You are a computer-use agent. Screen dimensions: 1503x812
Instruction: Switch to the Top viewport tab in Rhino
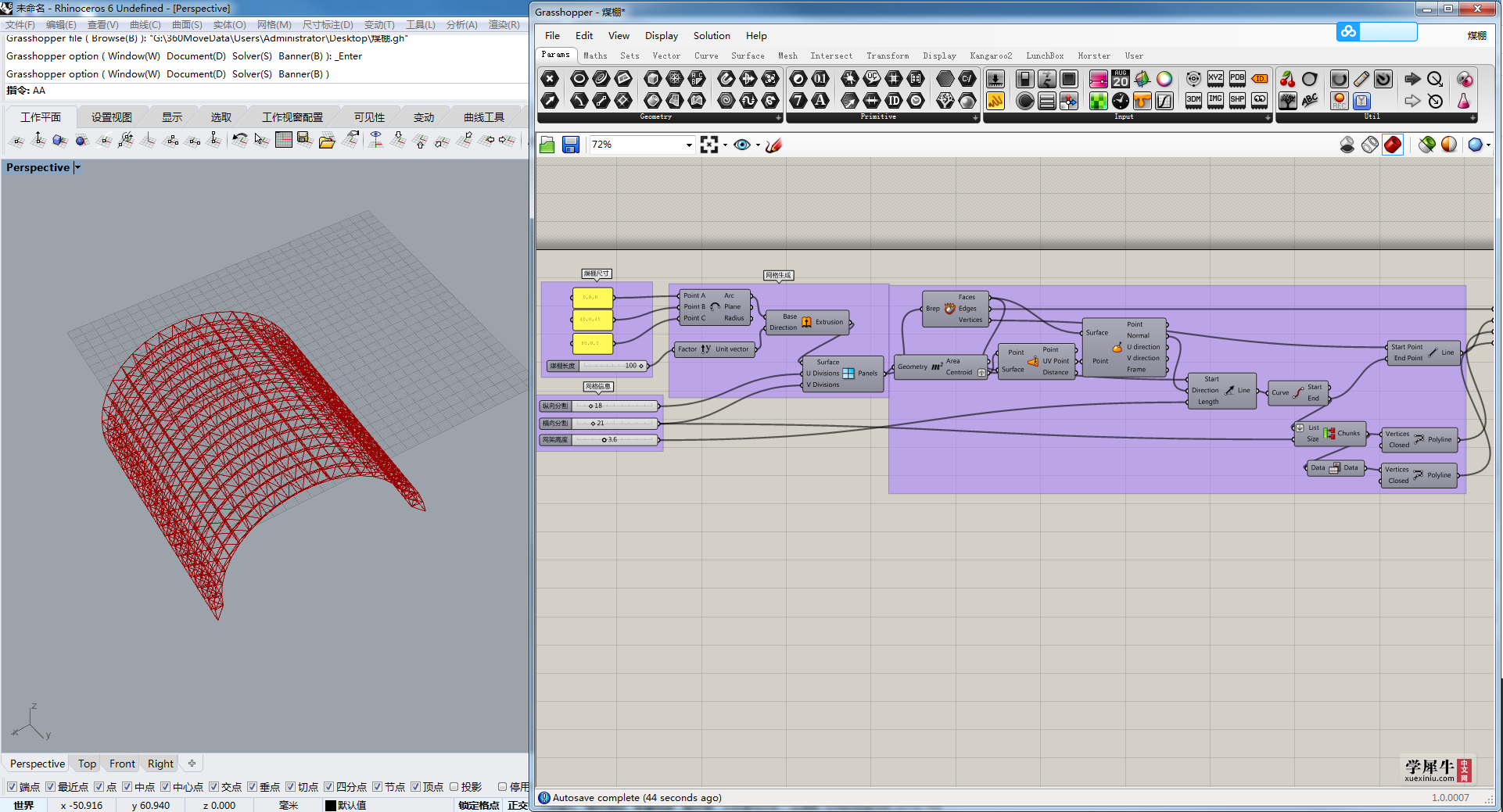point(87,764)
